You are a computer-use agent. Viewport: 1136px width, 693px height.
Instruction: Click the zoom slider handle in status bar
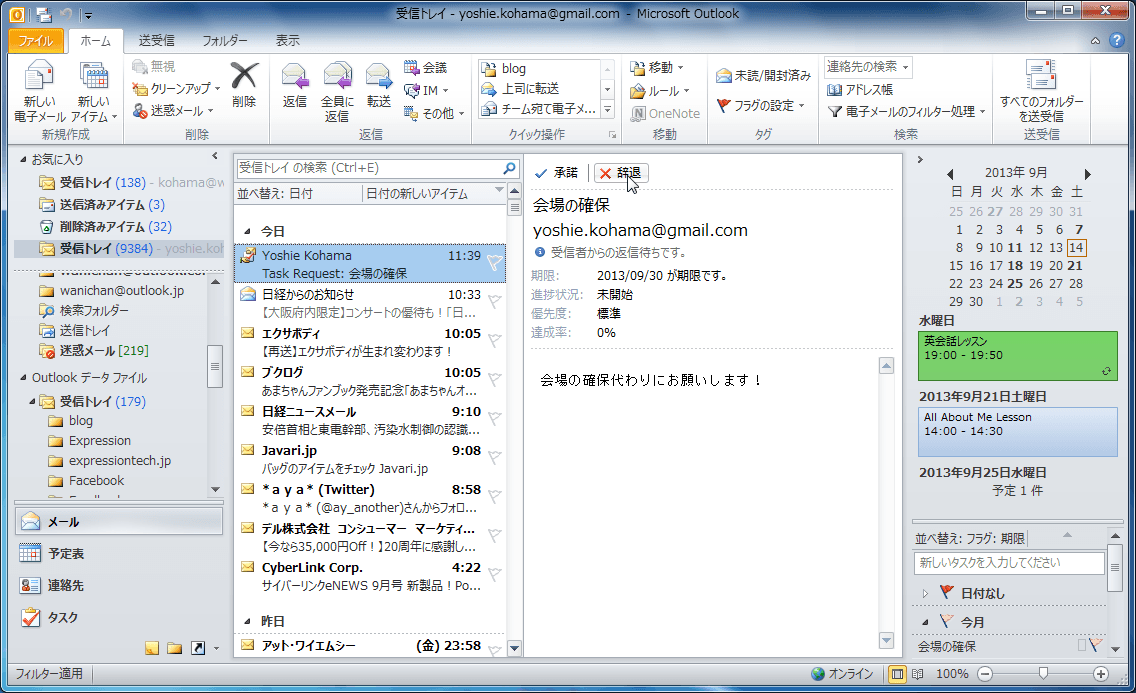click(1043, 673)
